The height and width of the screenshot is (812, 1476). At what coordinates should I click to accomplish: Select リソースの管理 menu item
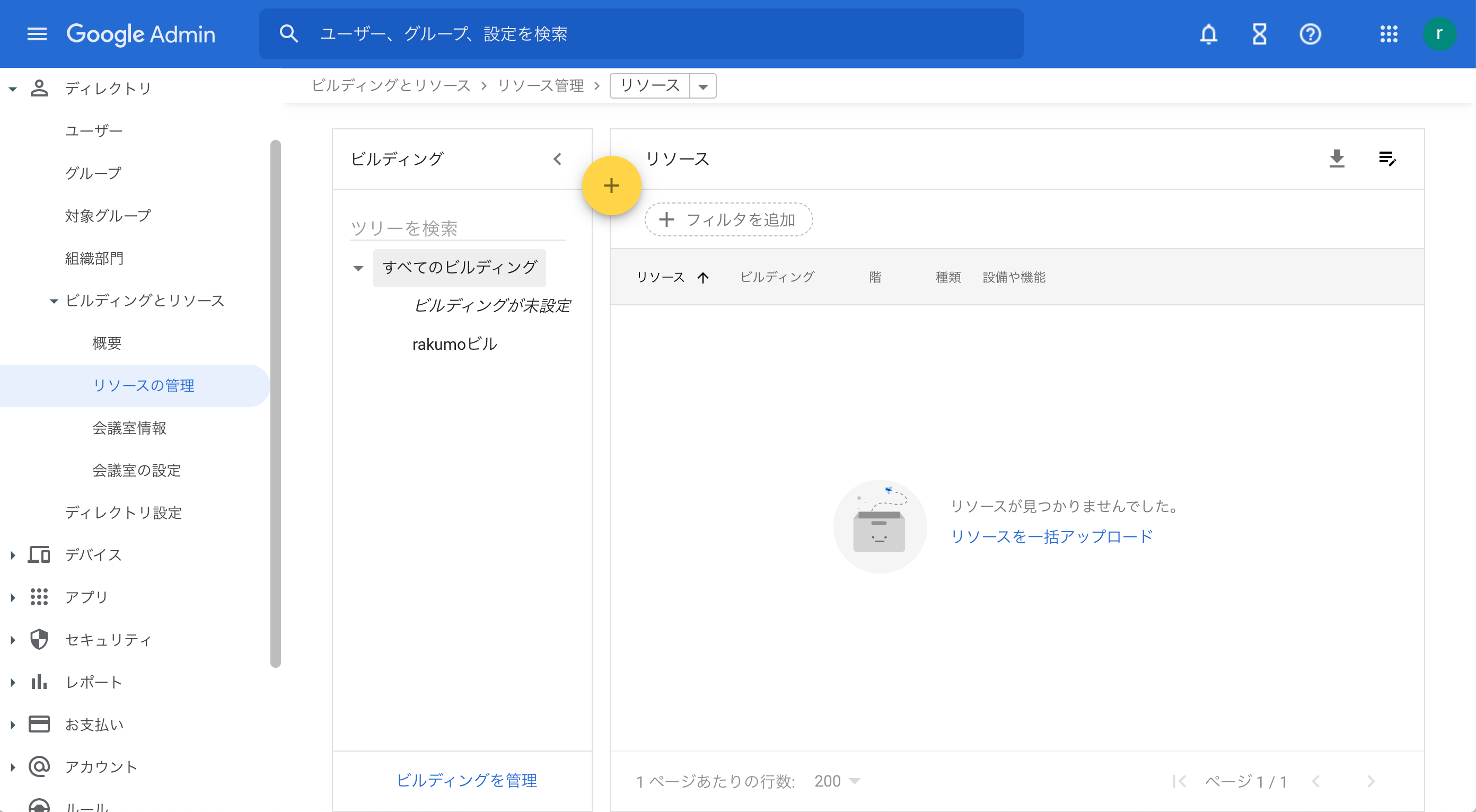(x=135, y=385)
